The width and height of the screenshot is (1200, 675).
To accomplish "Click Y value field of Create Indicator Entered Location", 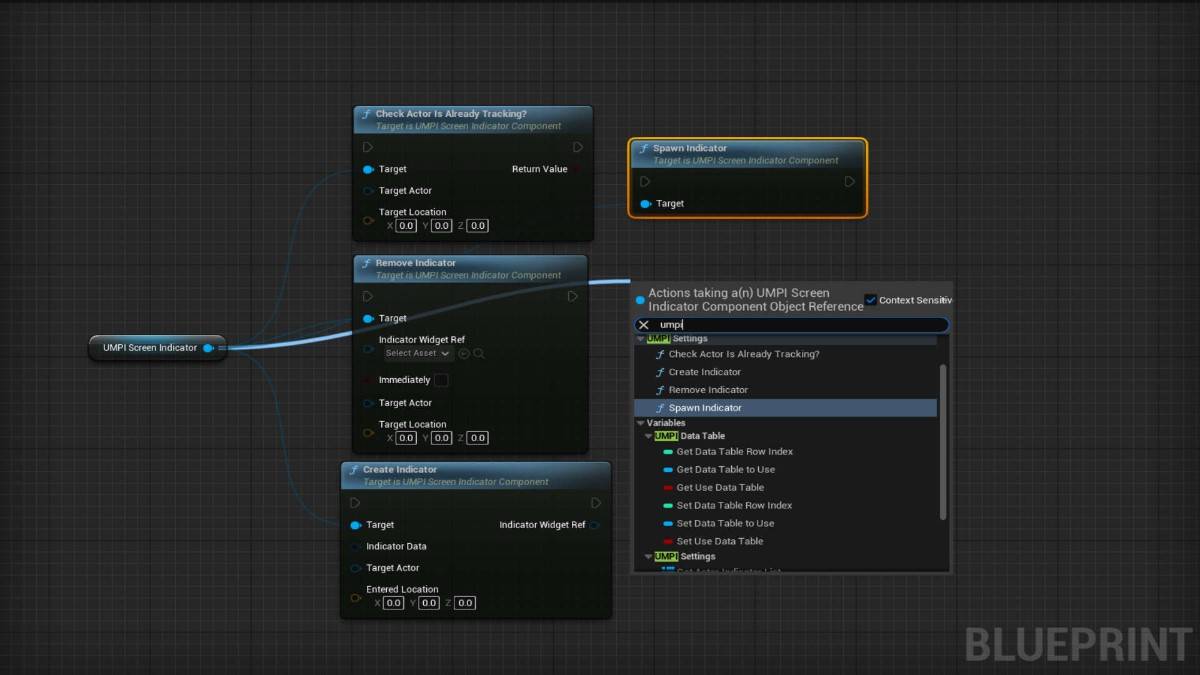I will tap(429, 603).
